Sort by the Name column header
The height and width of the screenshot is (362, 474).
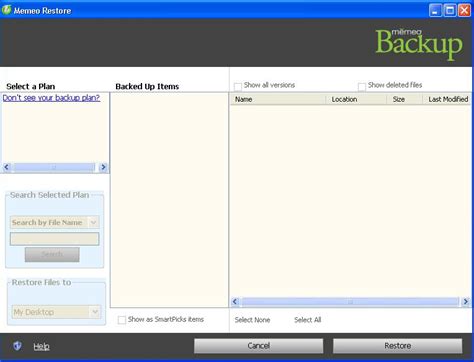(278, 99)
